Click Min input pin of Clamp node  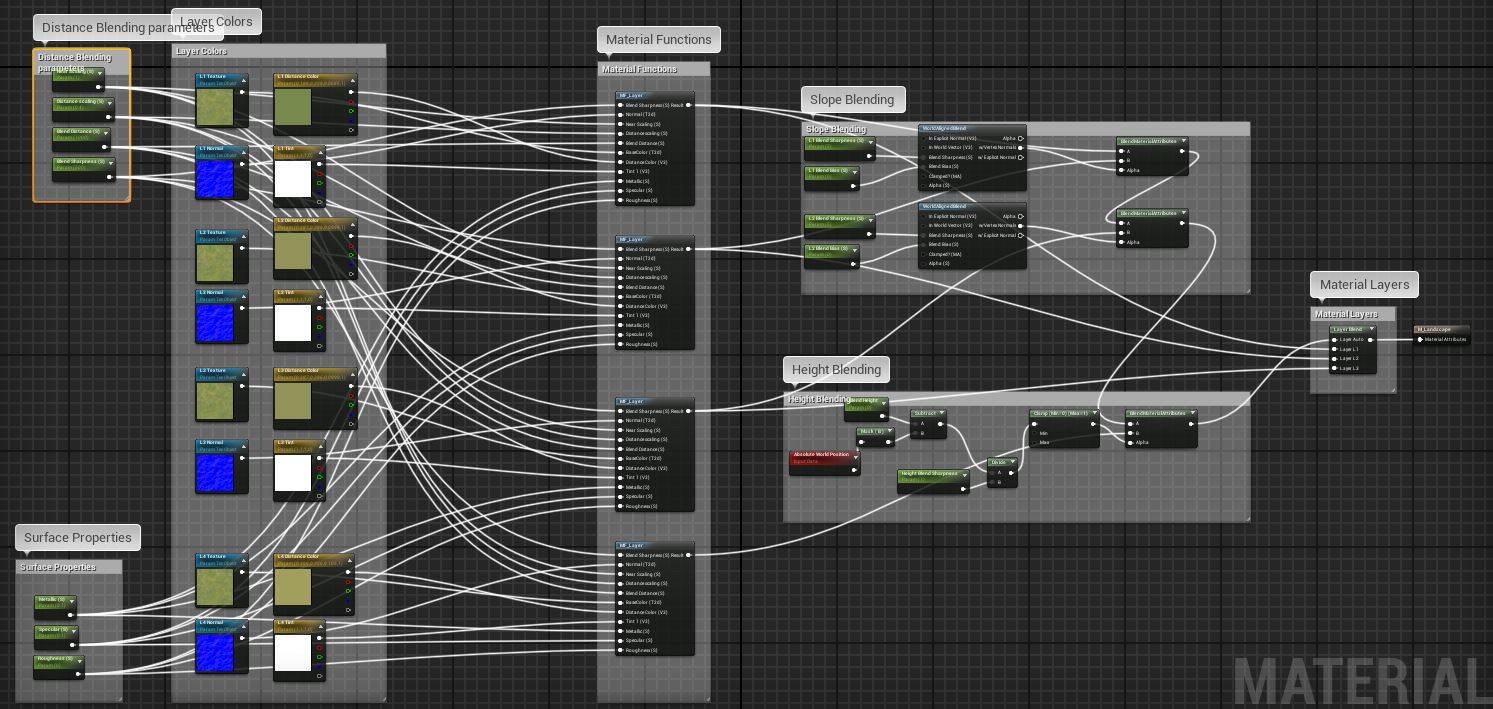click(1035, 433)
